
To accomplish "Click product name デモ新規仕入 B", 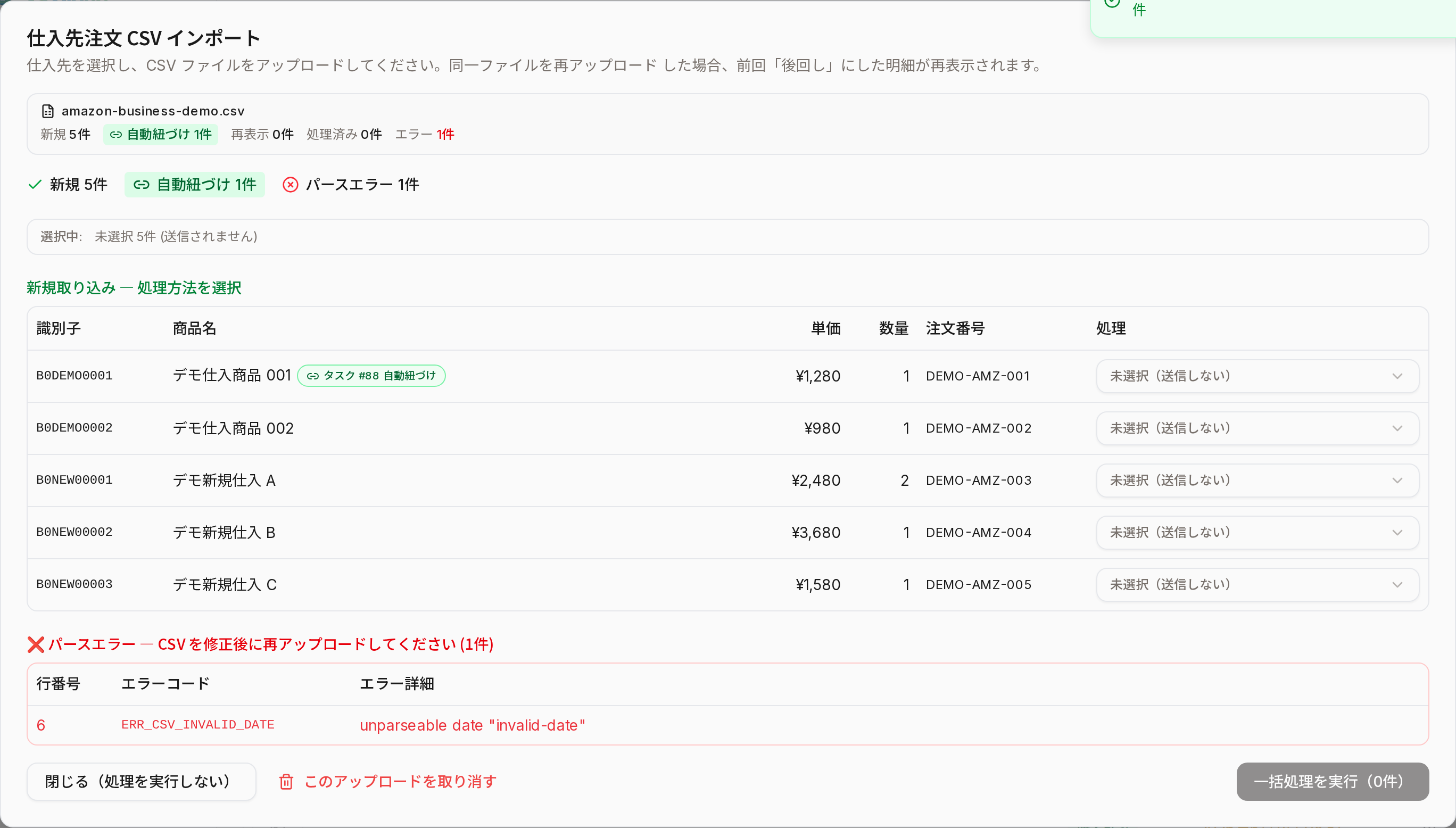I will pyautogui.click(x=224, y=533).
